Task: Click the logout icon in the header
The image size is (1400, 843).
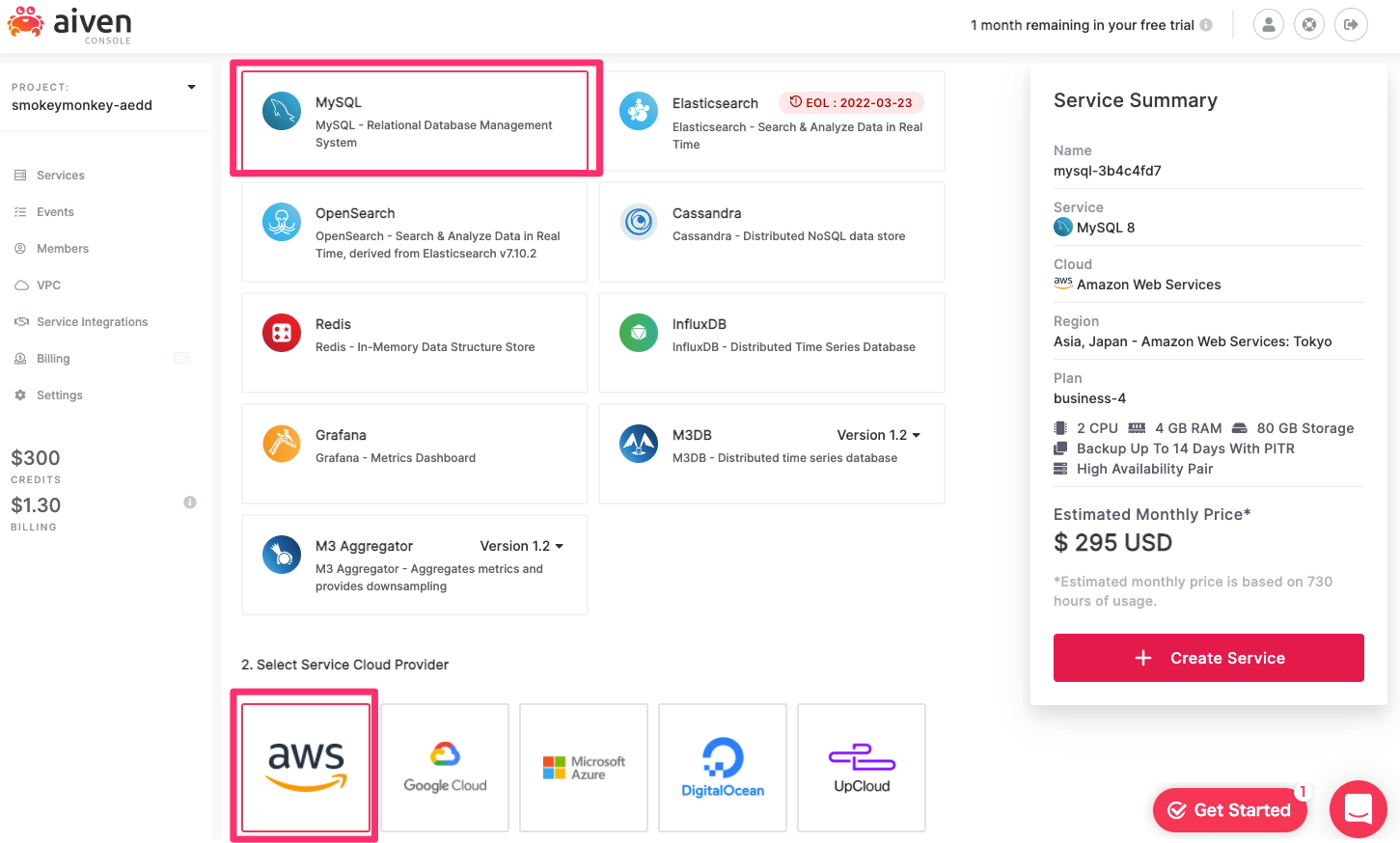Action: 1351,24
